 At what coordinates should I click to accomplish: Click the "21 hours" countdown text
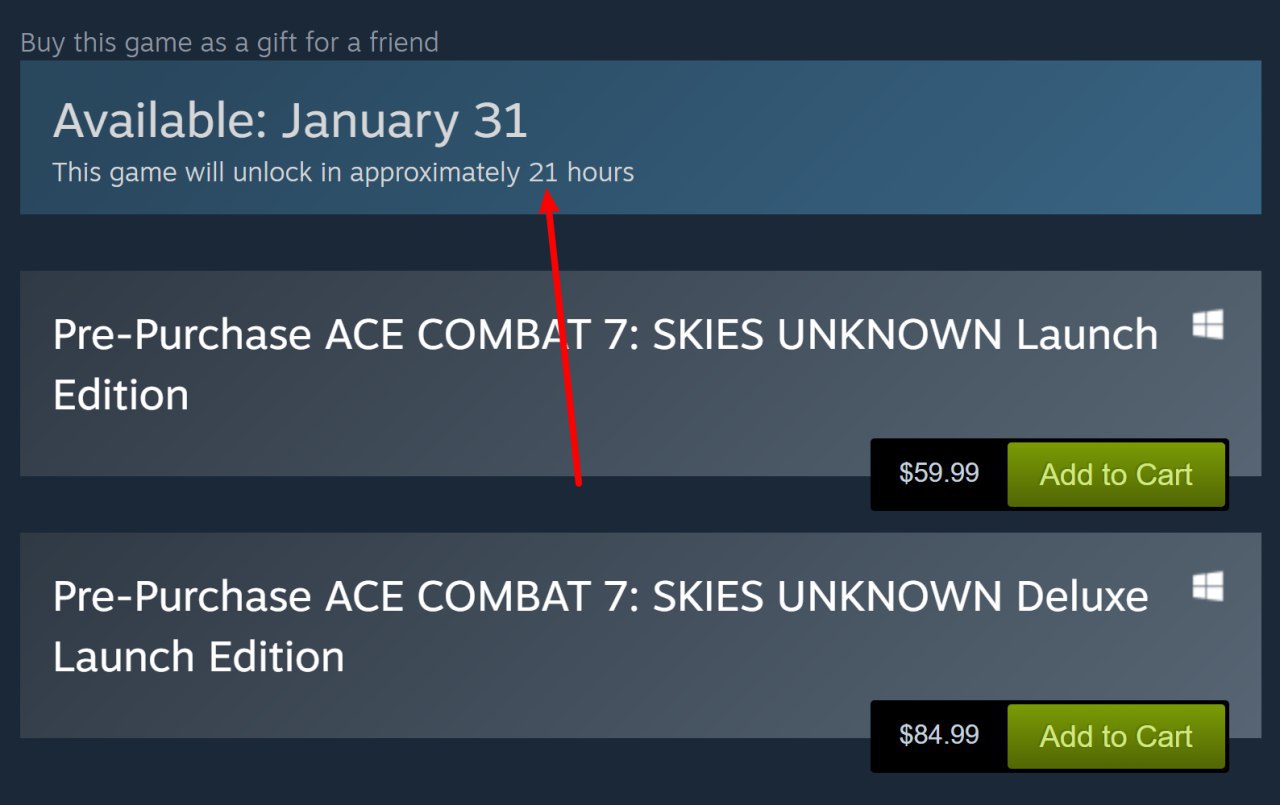click(x=581, y=173)
